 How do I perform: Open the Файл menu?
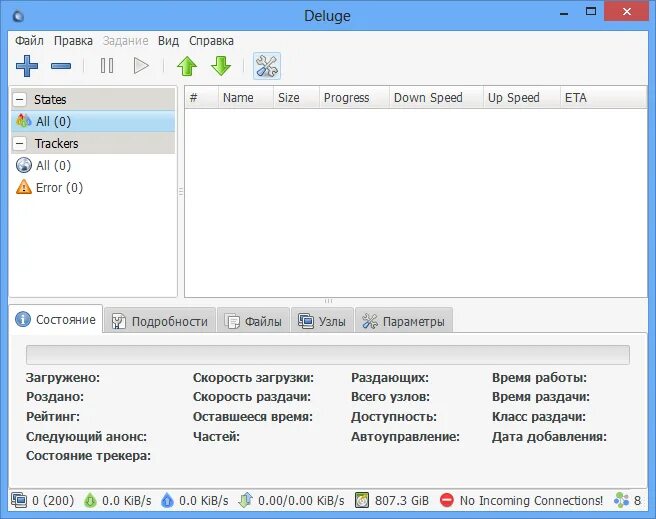click(x=29, y=41)
